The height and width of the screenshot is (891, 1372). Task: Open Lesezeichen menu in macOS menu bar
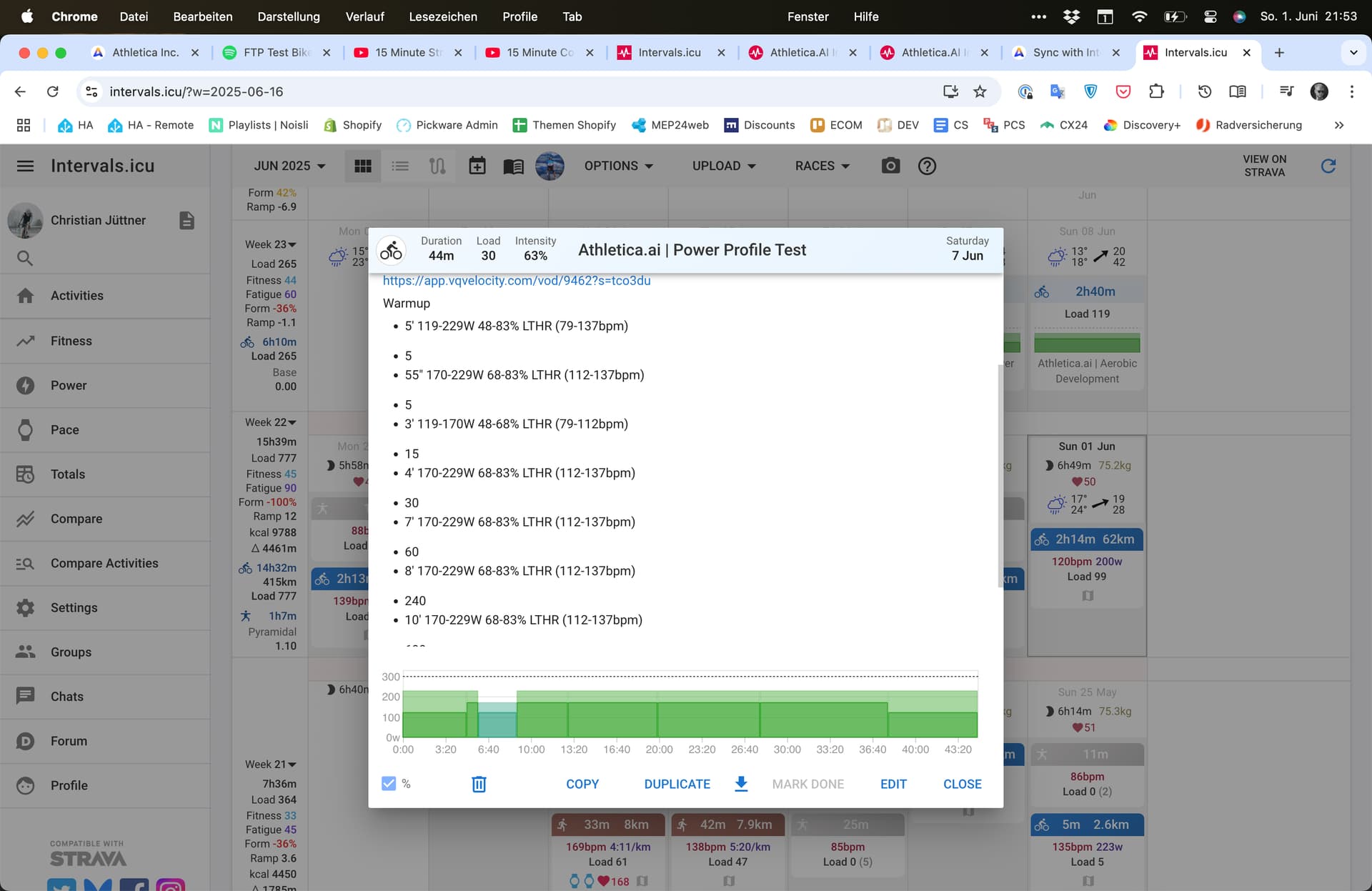(x=443, y=16)
